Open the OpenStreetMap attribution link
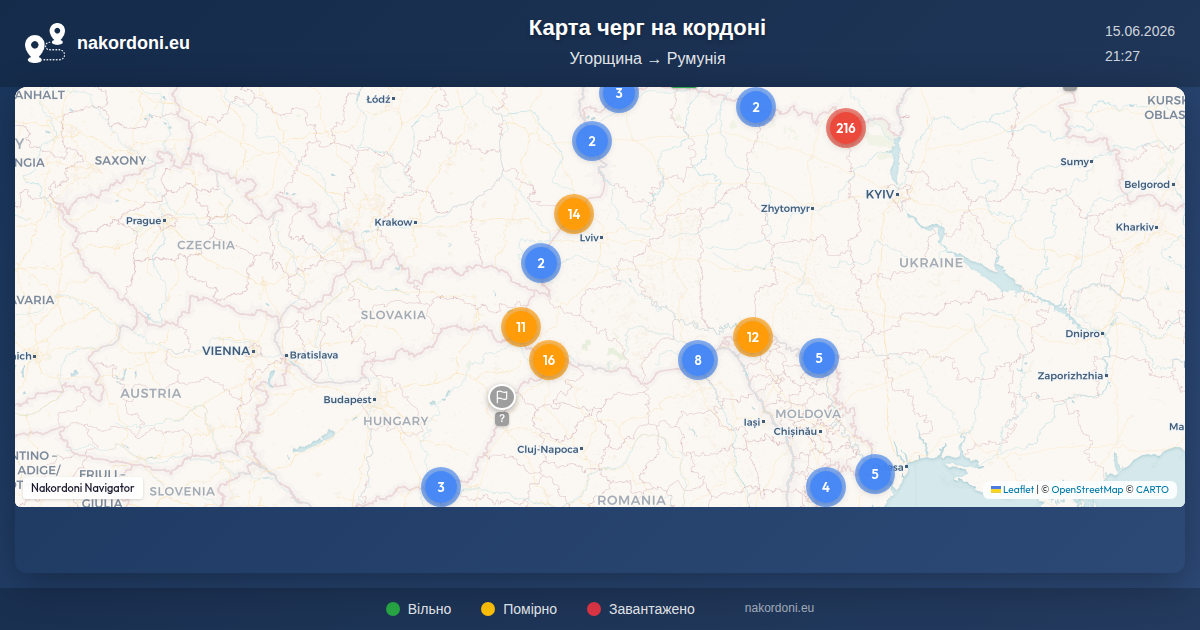1200x630 pixels. (x=1087, y=490)
